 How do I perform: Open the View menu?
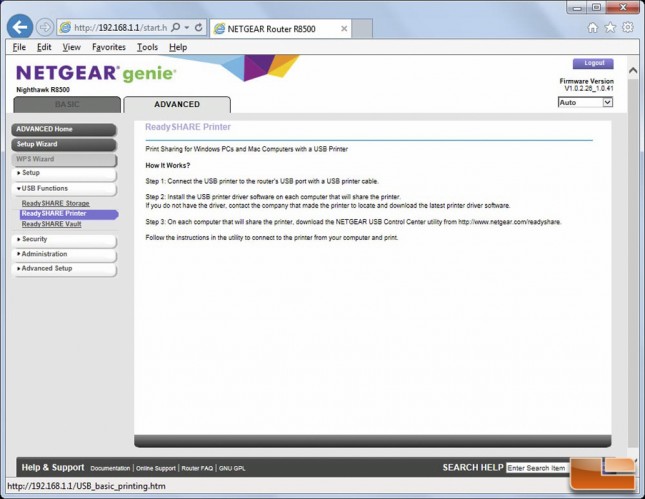coord(71,47)
